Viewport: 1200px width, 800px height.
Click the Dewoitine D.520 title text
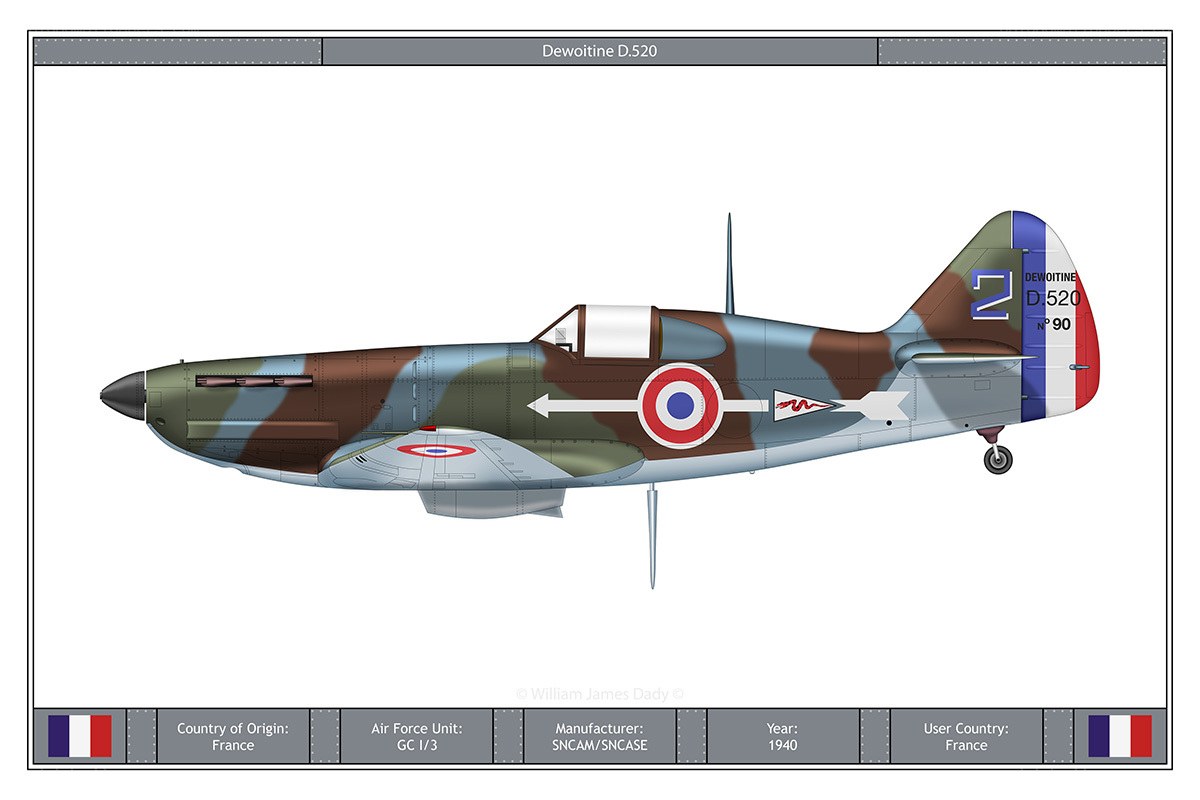600,51
